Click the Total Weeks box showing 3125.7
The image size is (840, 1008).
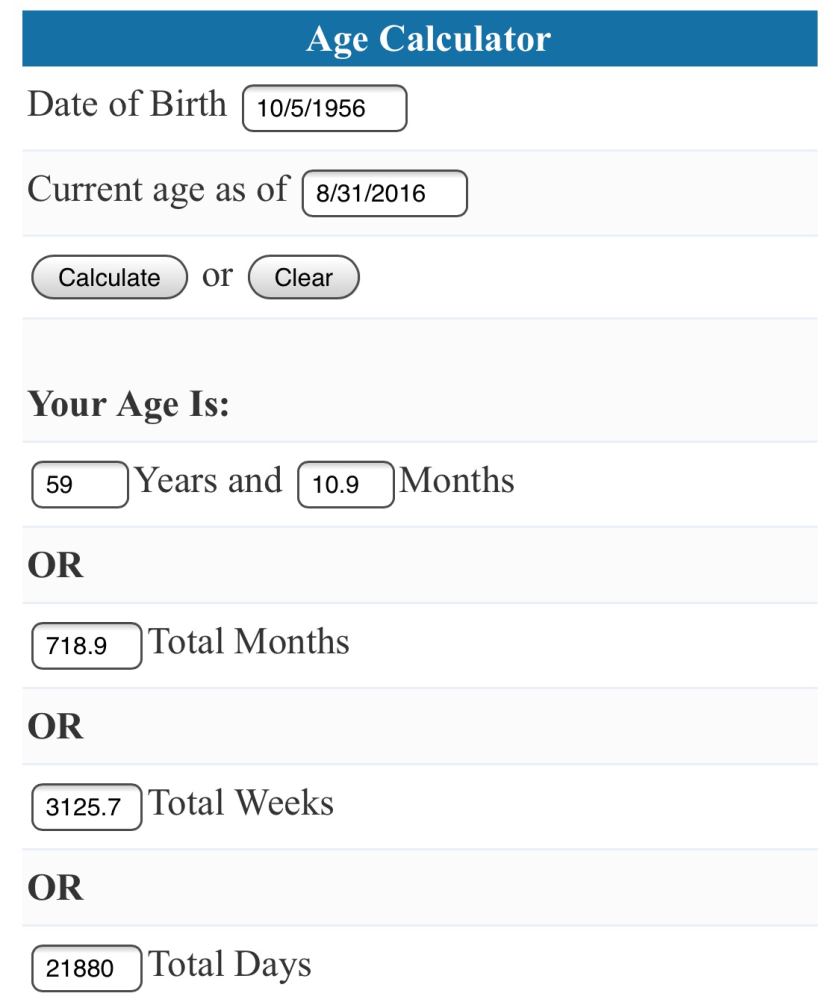coord(86,807)
